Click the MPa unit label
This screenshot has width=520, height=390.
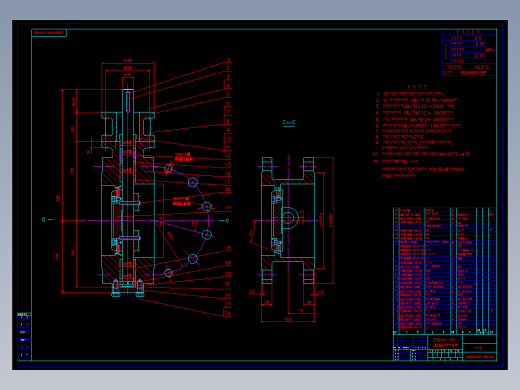tap(490, 50)
